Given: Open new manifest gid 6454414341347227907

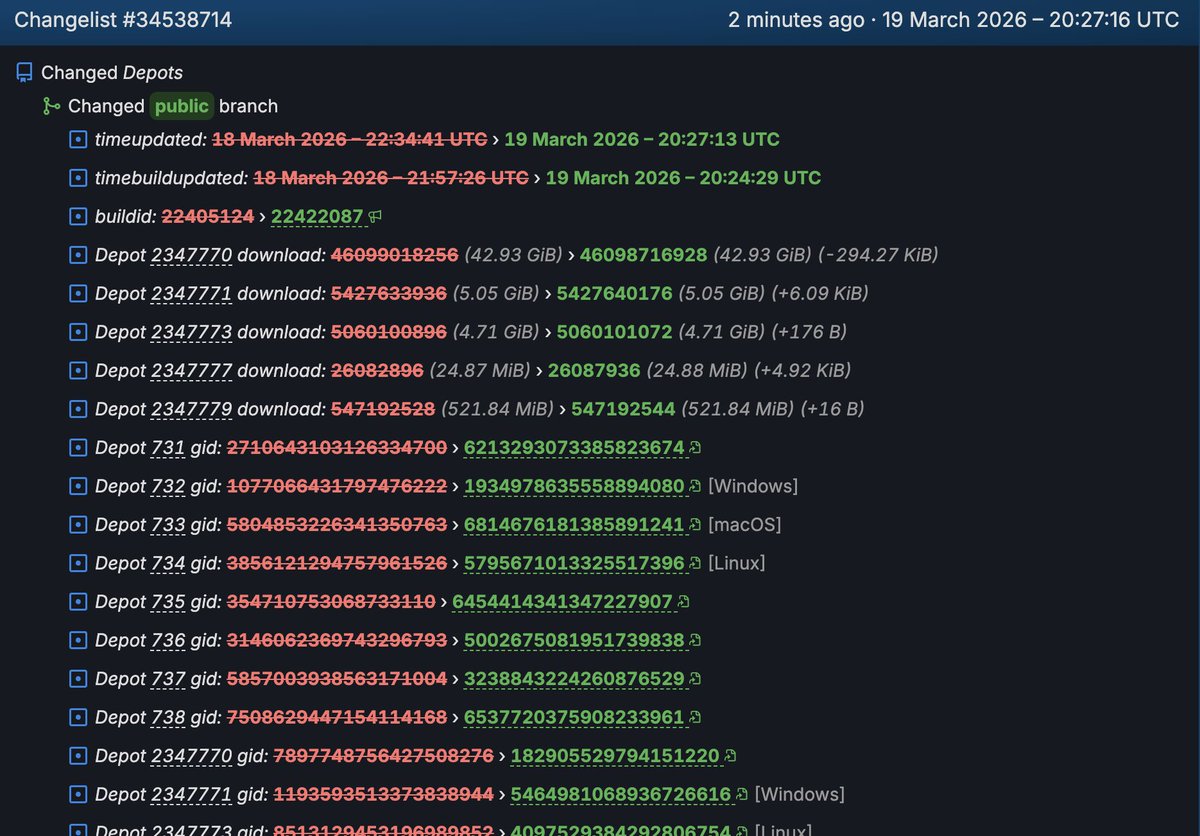Looking at the screenshot, I should 562,601.
